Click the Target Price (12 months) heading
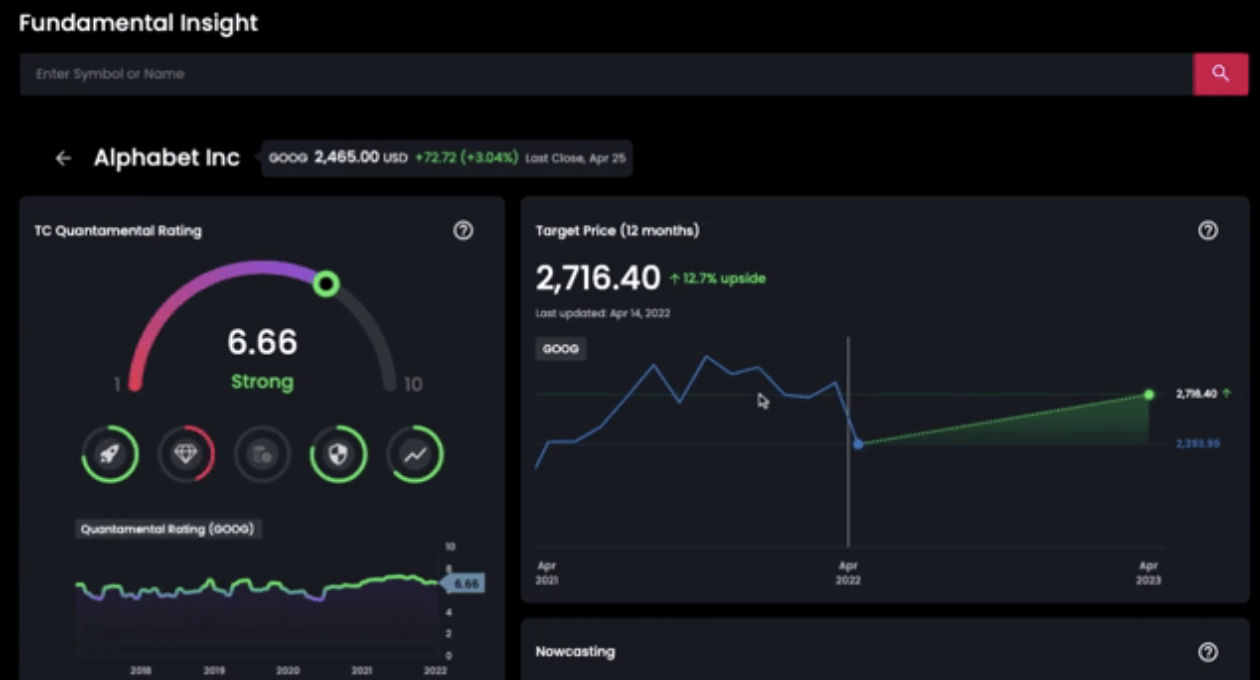 pos(617,231)
